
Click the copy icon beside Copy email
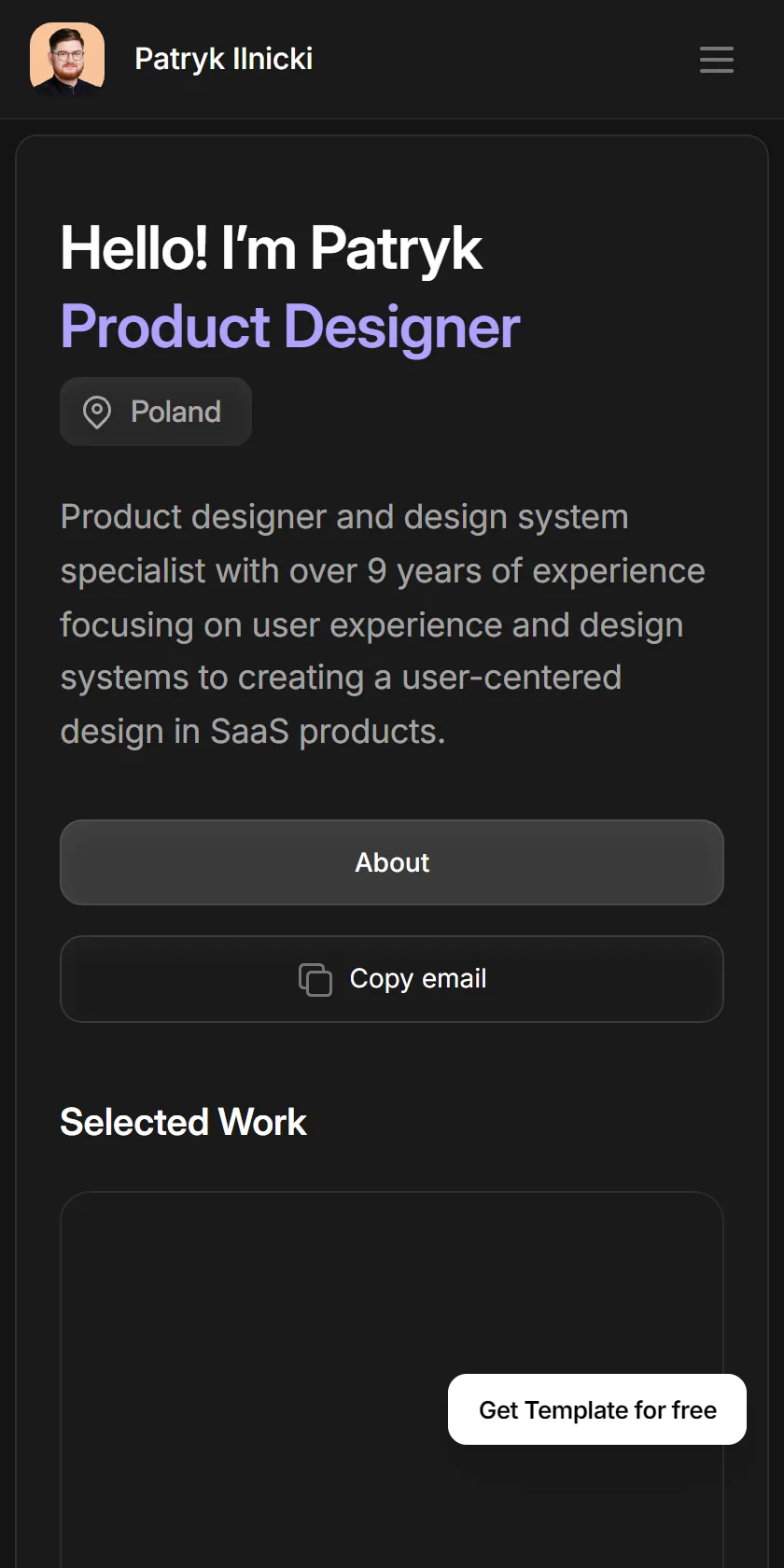click(315, 979)
